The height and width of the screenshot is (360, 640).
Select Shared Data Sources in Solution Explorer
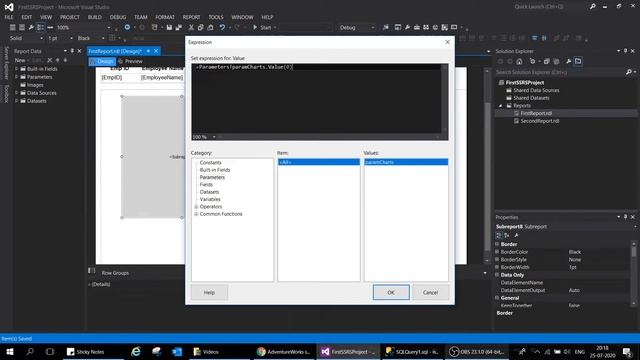536,90
